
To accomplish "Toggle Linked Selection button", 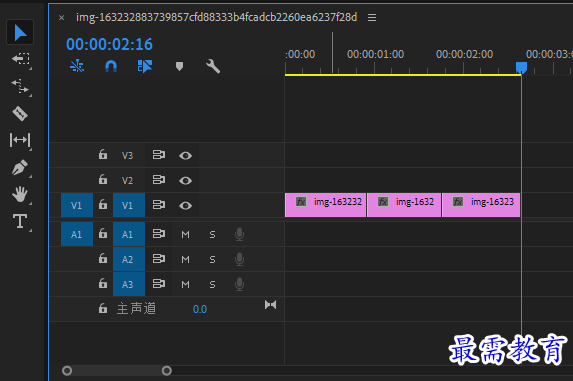I will [145, 66].
